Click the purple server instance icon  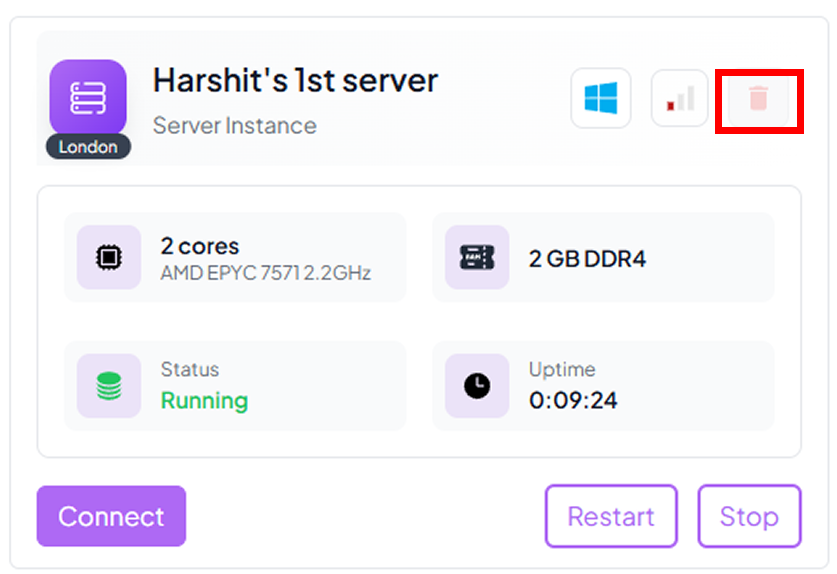(88, 97)
